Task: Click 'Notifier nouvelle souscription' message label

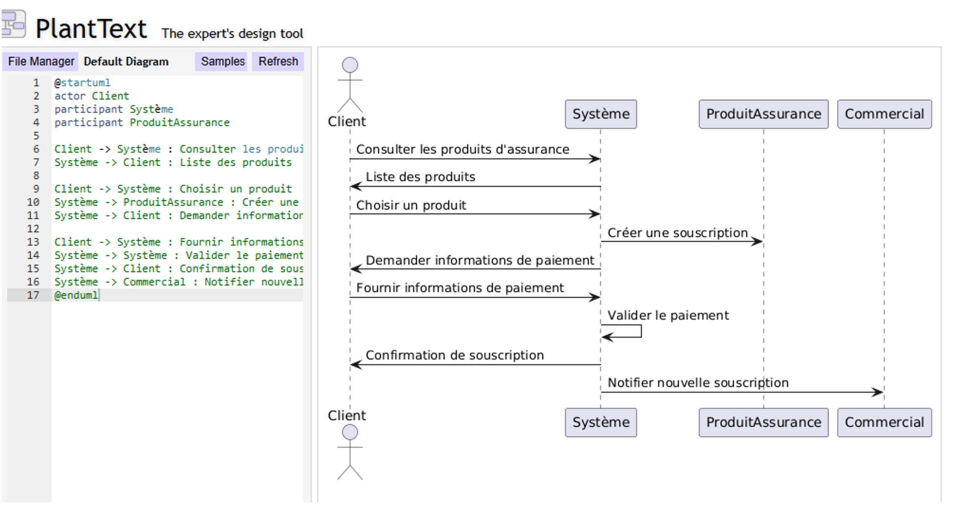Action: coord(698,383)
